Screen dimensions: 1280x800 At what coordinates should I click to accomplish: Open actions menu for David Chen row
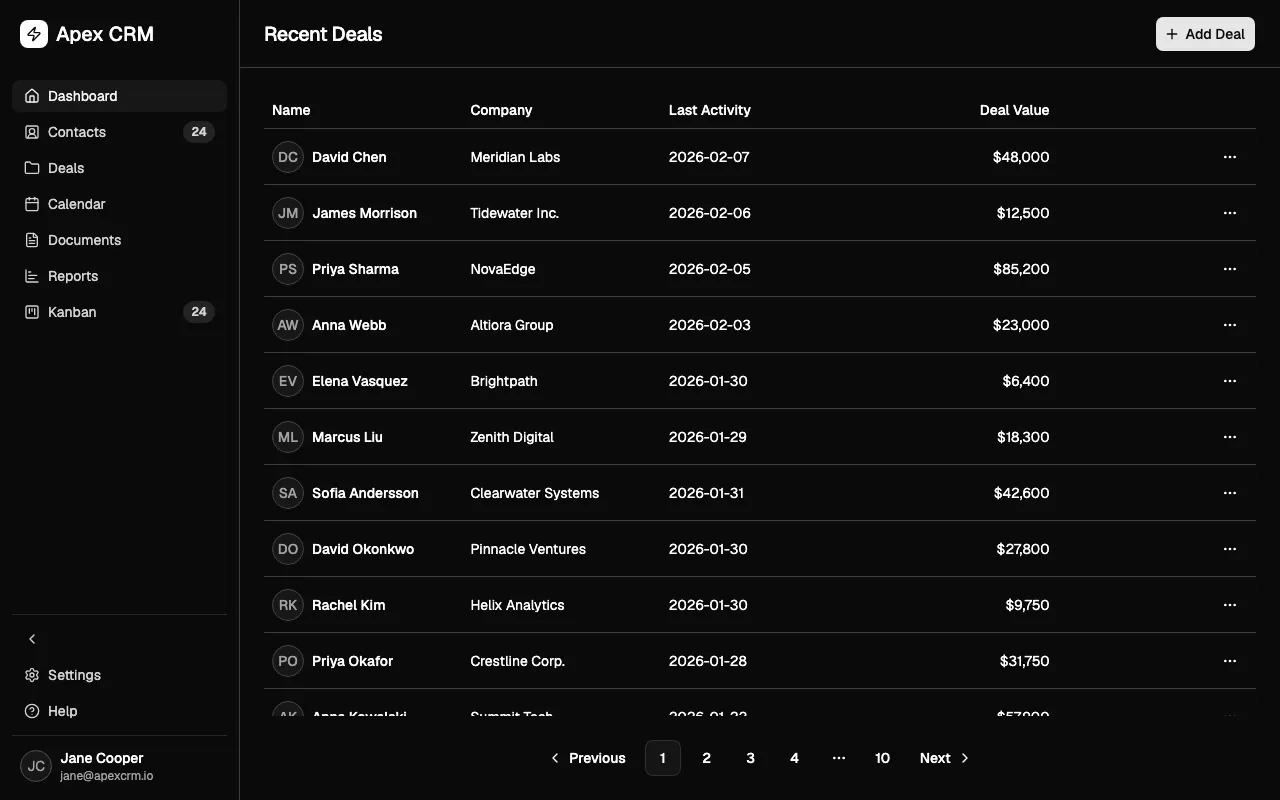pos(1230,157)
